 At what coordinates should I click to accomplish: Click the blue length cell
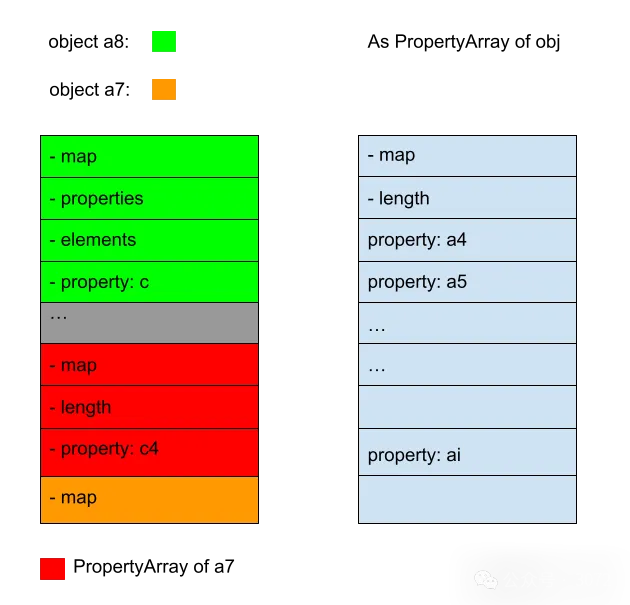(x=467, y=198)
